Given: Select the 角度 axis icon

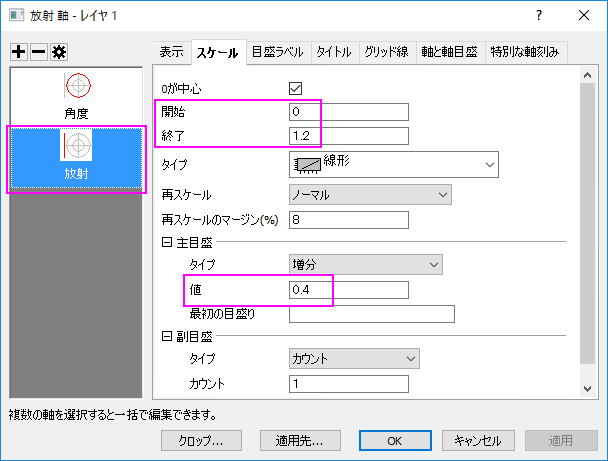Looking at the screenshot, I should tap(78, 85).
